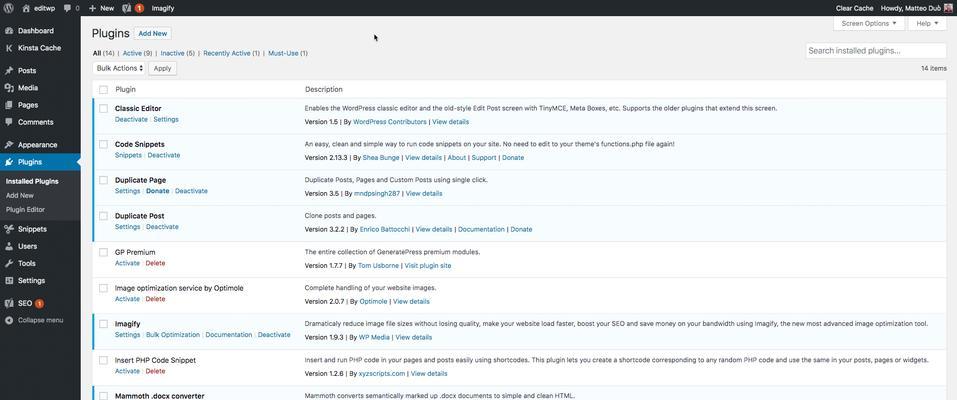Check the Imagify plugin checkbox

pos(103,324)
